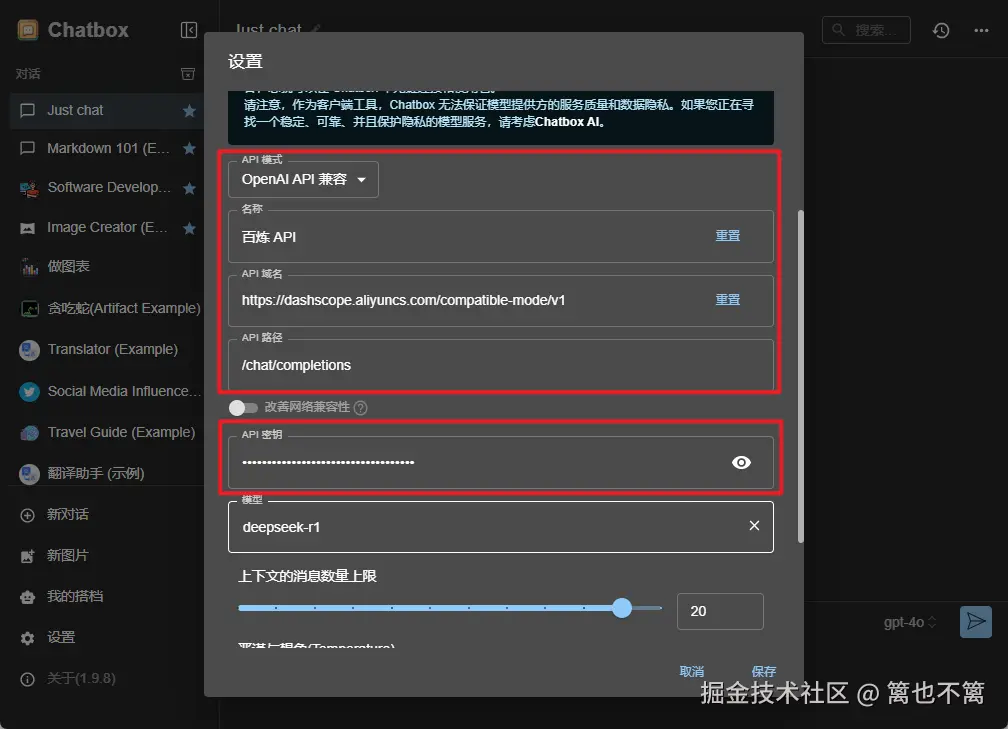Viewport: 1008px width, 729px height.
Task: Click the help icon beside 改善网络兼容性
Action: coord(361,408)
